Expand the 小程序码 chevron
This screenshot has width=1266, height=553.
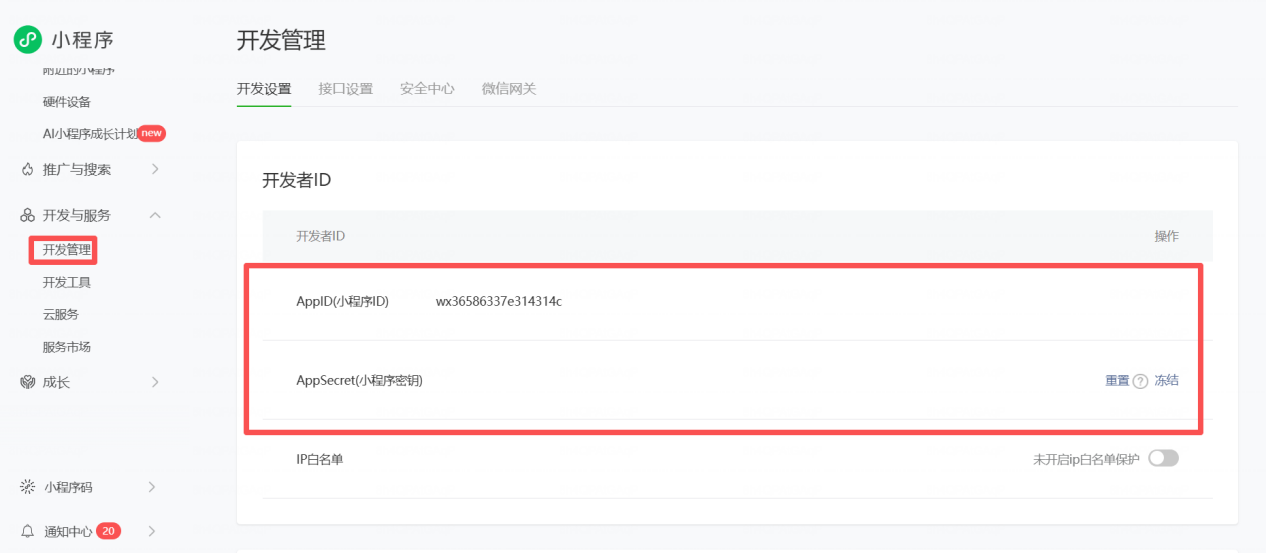152,487
